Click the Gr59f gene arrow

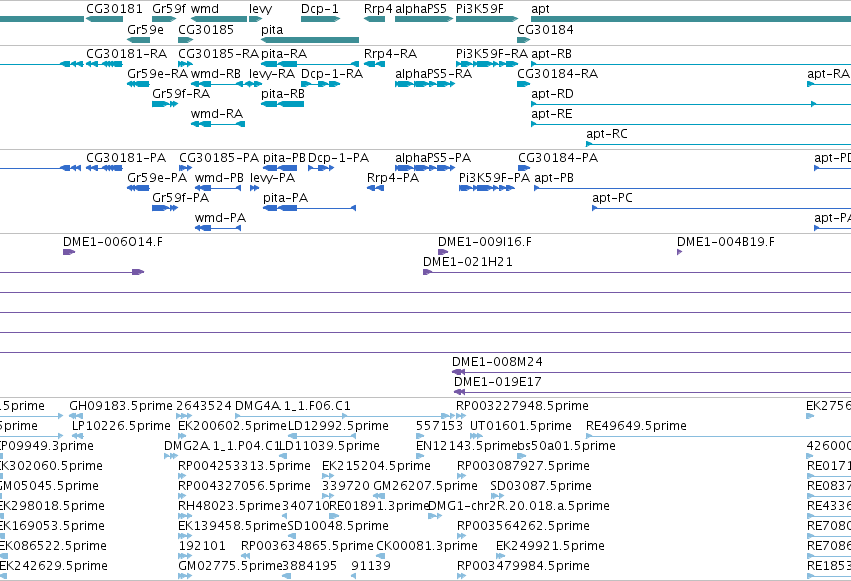click(164, 19)
